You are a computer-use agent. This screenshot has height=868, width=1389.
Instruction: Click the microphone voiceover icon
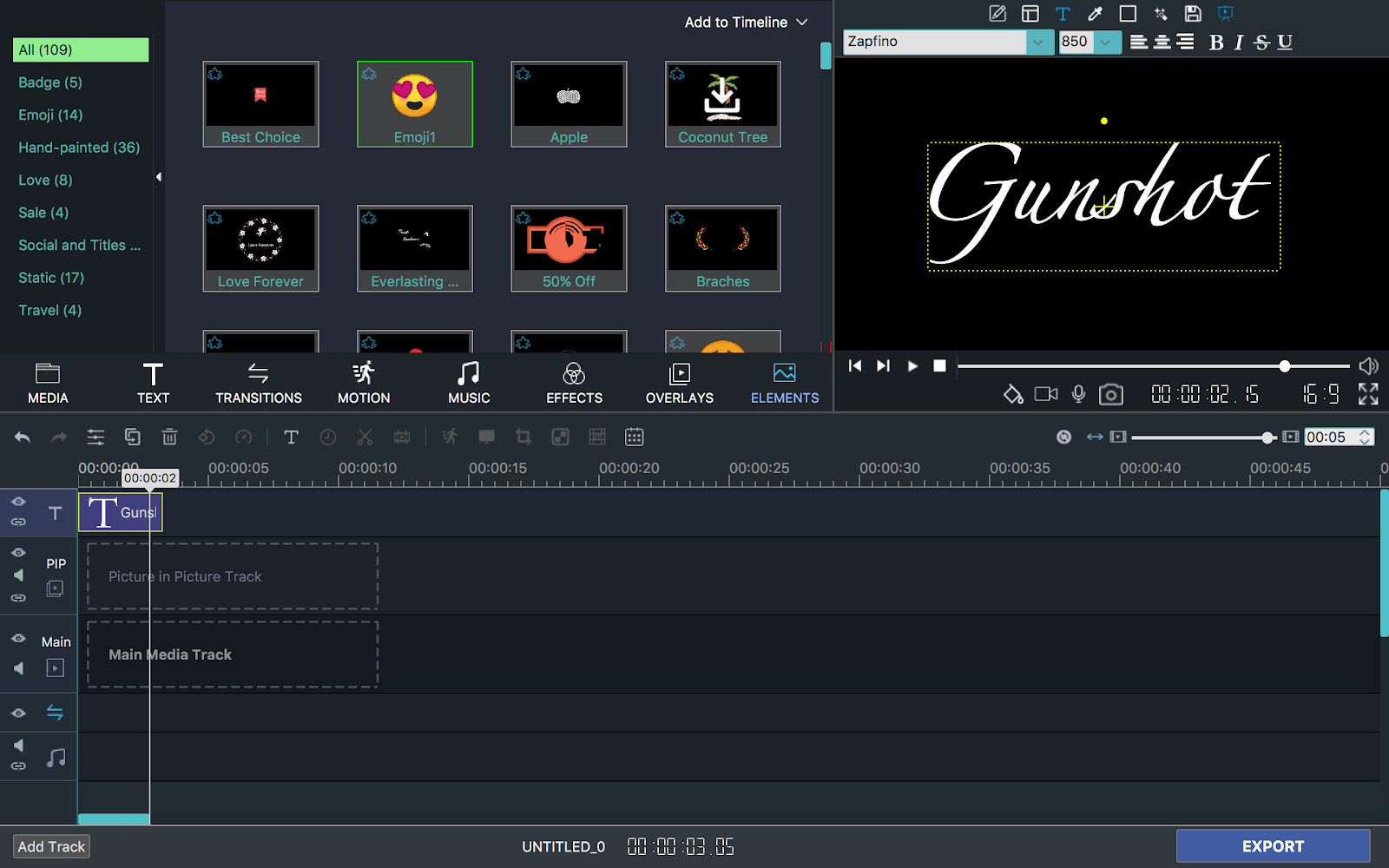click(1078, 394)
